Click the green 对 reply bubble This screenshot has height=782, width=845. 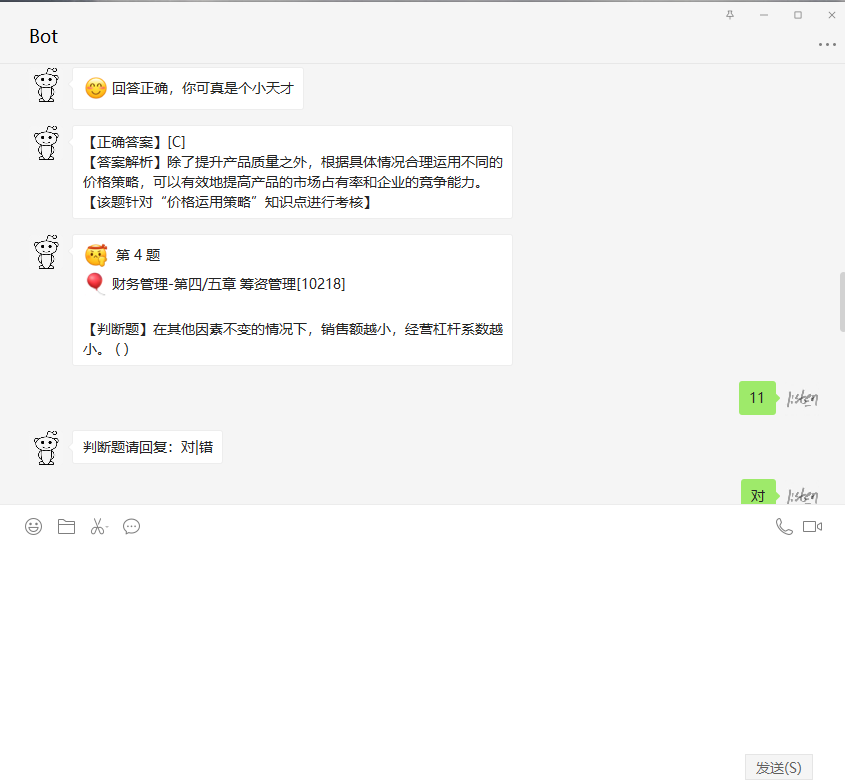pyautogui.click(x=757, y=494)
